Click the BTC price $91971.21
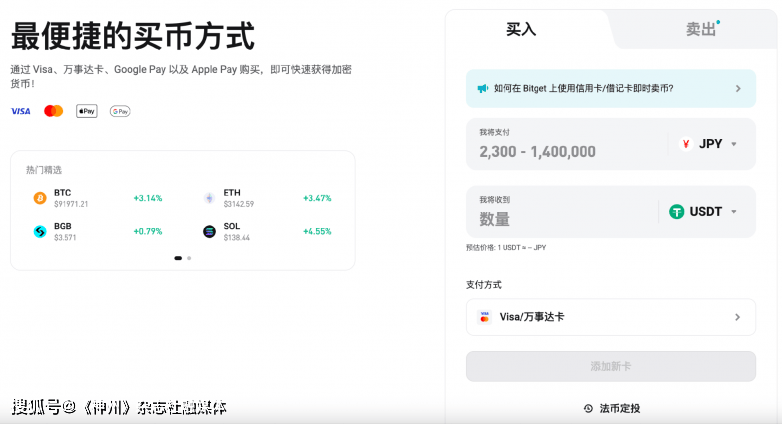The image size is (782, 424). (x=71, y=204)
